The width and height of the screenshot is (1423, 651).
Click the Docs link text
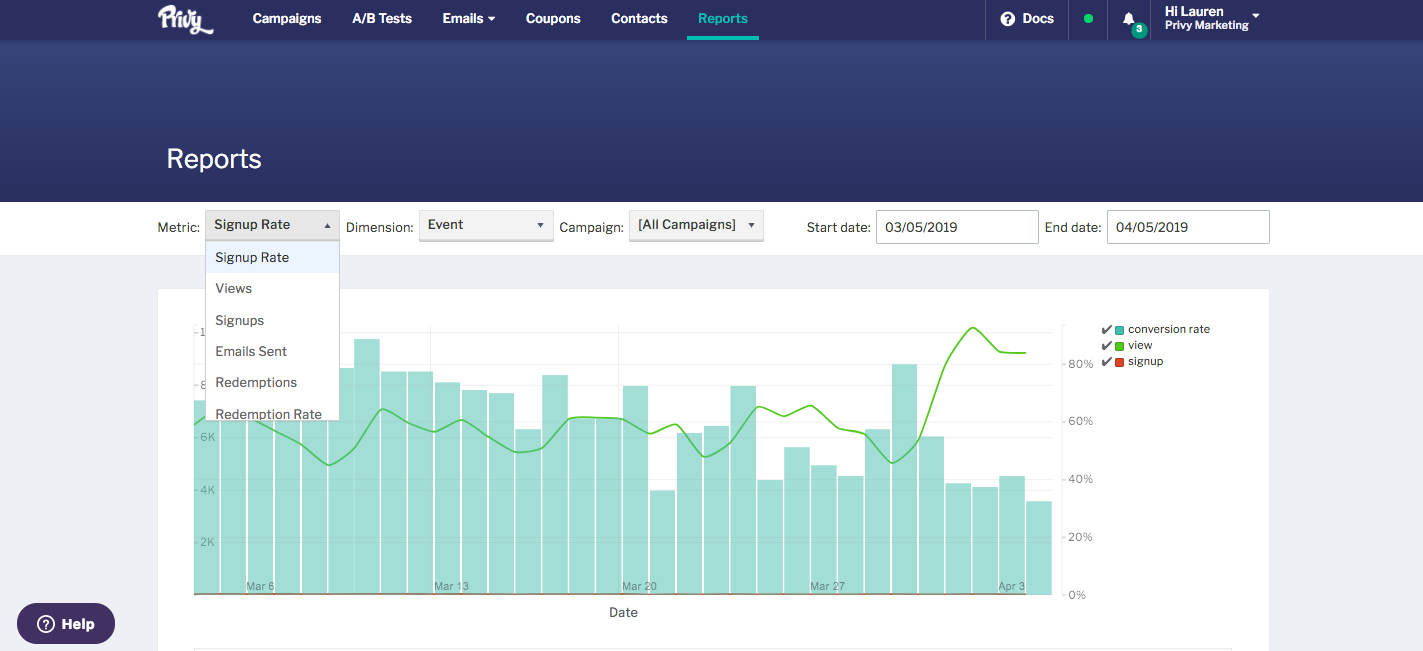point(1038,19)
